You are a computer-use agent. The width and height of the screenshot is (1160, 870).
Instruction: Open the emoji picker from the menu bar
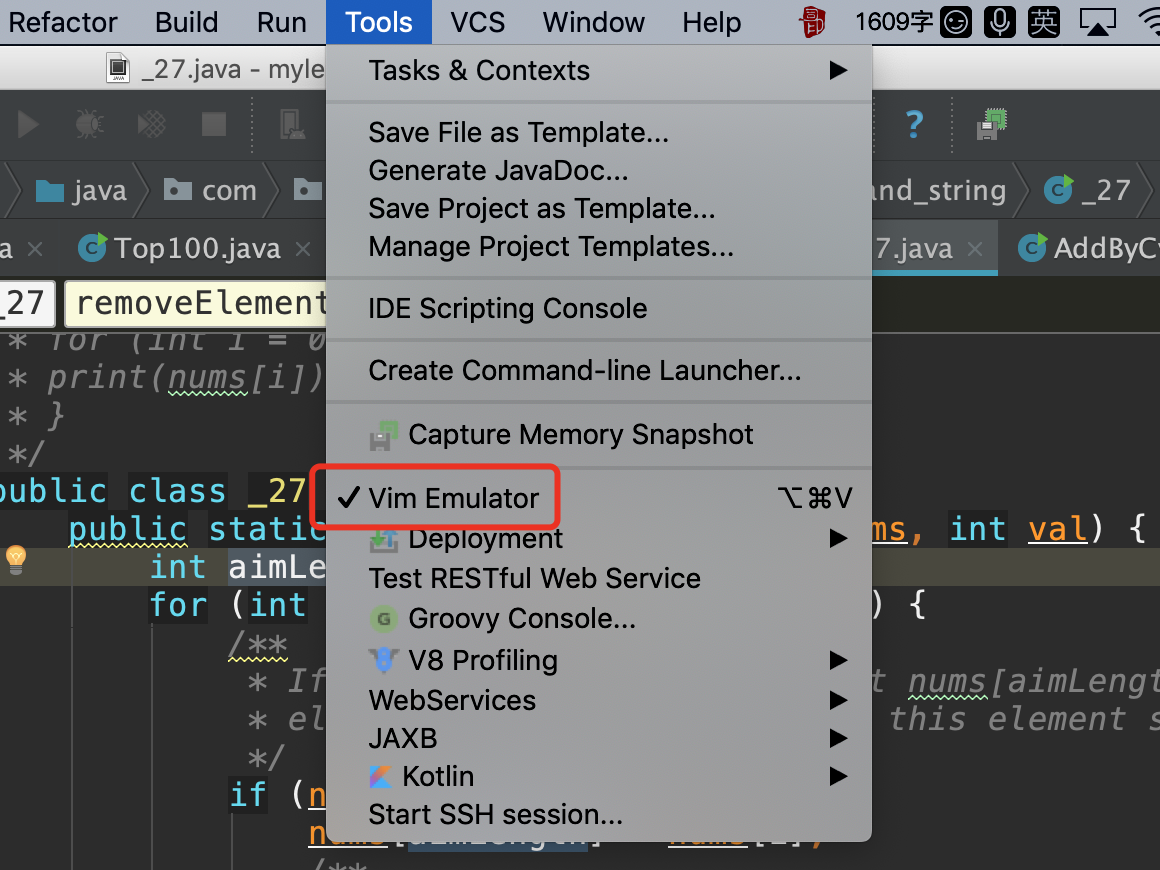point(955,20)
